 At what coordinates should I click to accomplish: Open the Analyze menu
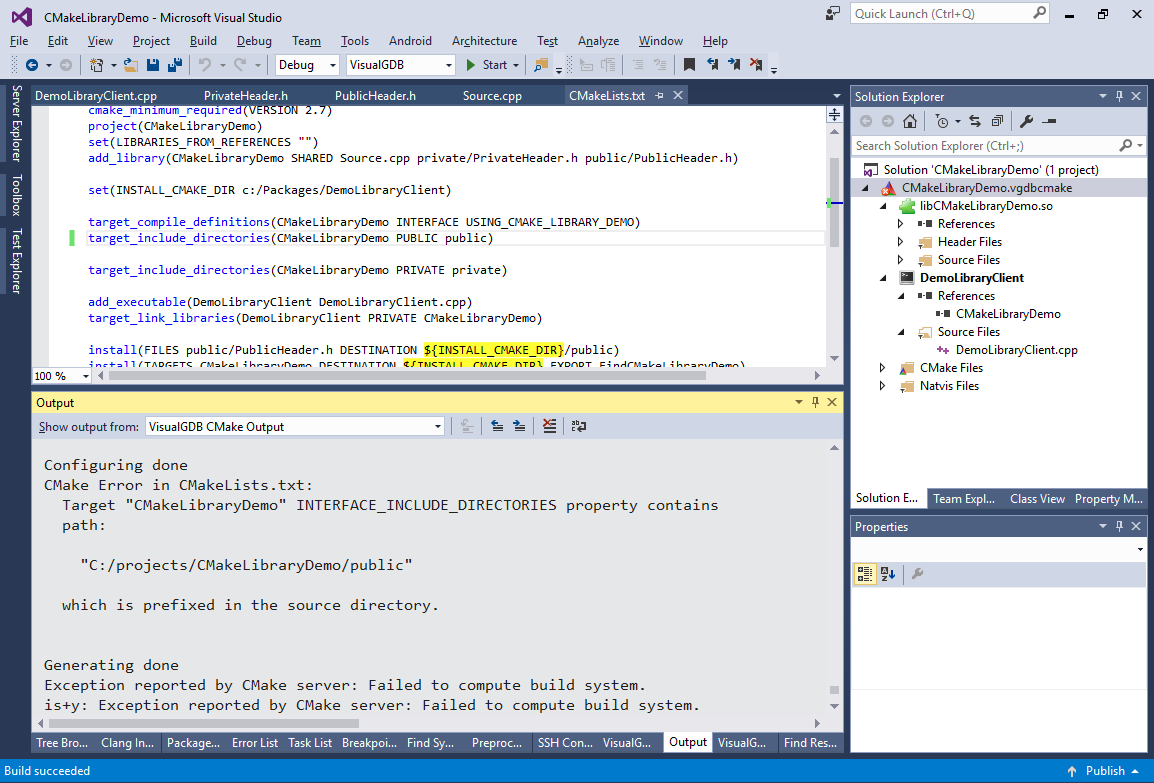[598, 41]
